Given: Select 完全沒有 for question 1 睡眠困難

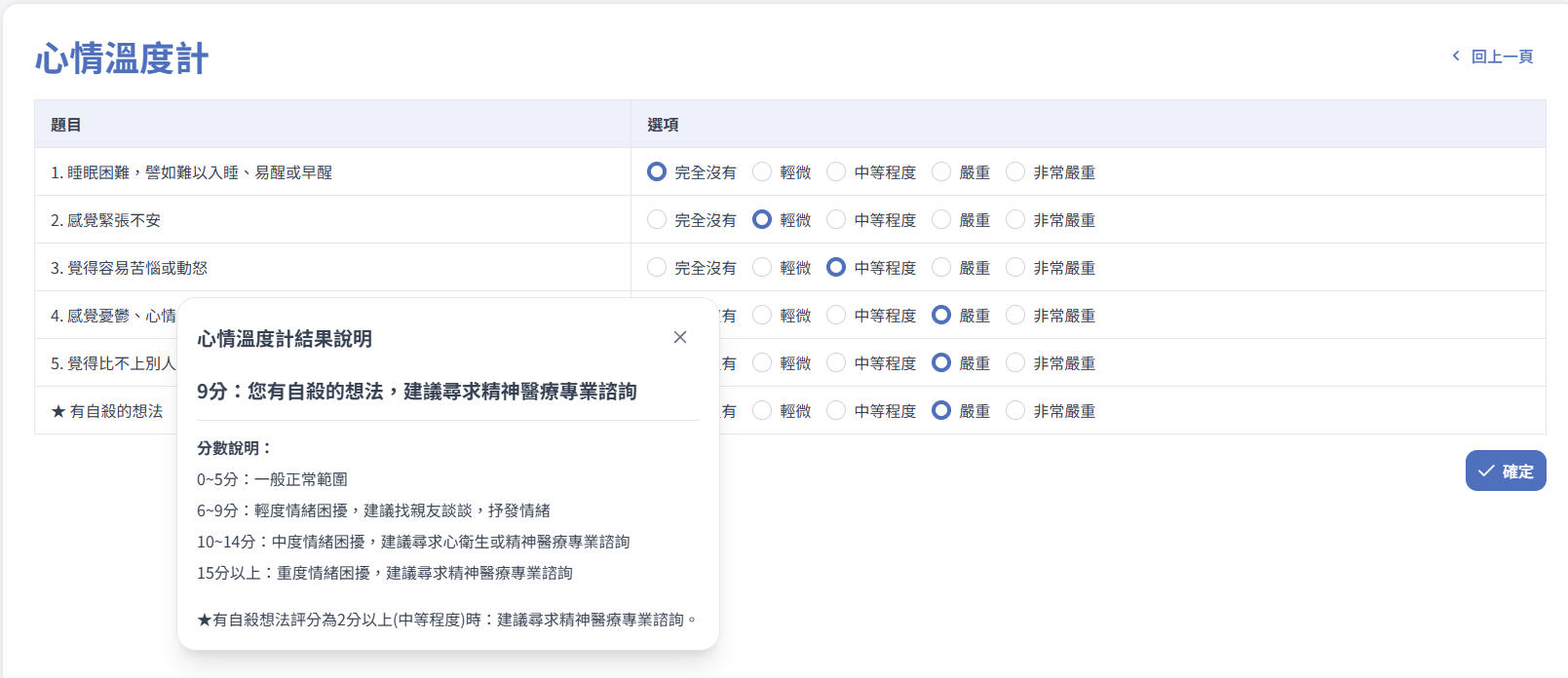Looking at the screenshot, I should [x=657, y=172].
